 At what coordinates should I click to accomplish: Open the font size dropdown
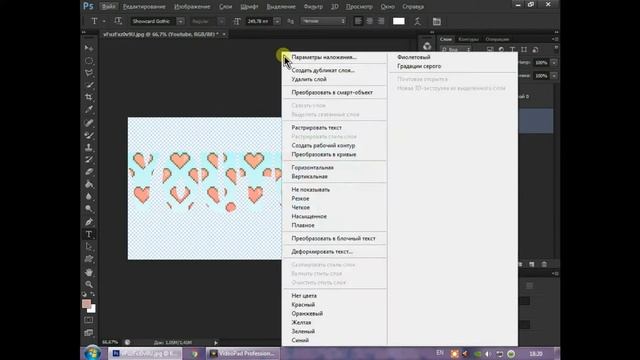[277, 21]
